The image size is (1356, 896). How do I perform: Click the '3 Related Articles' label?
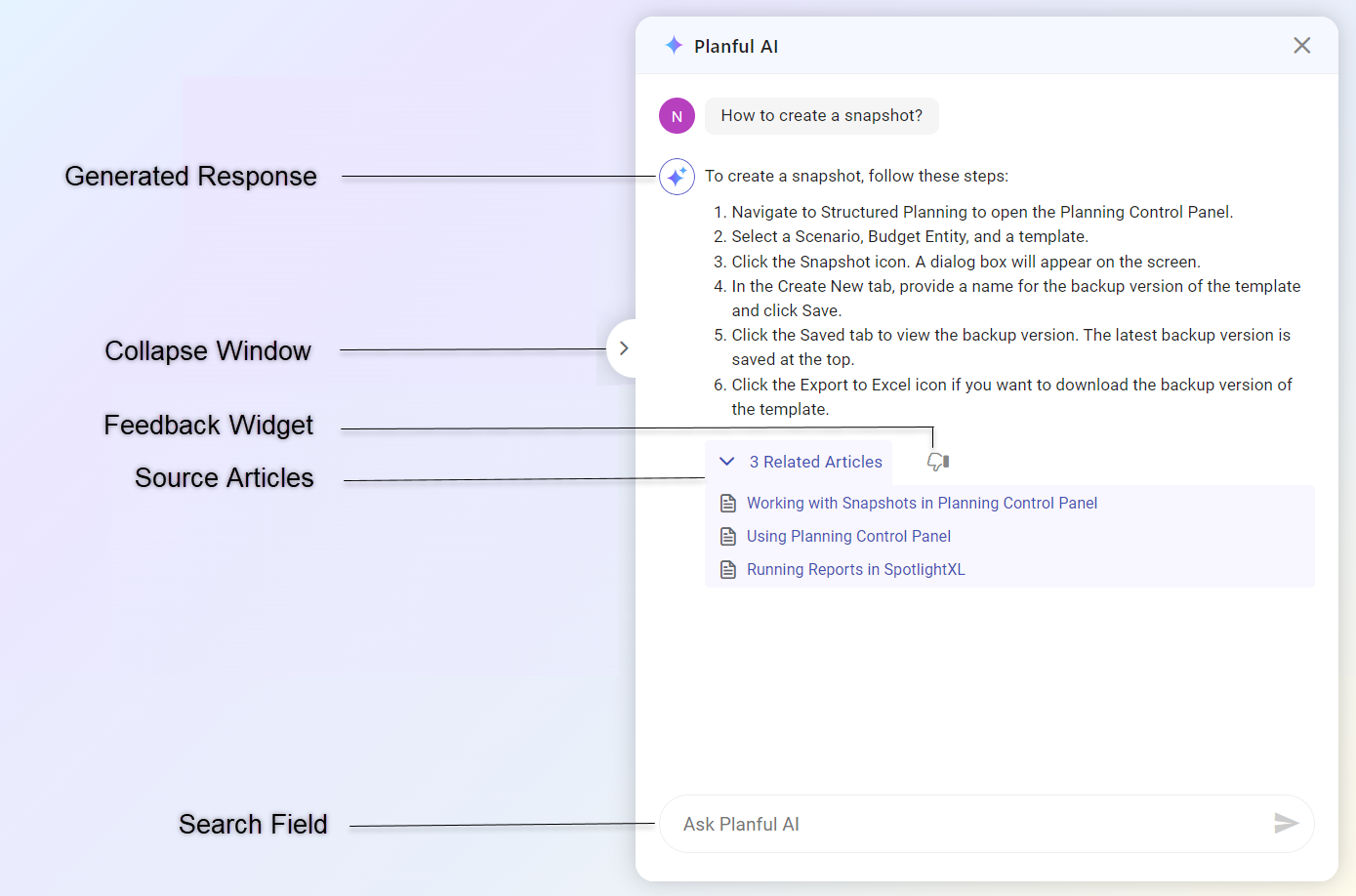[815, 462]
